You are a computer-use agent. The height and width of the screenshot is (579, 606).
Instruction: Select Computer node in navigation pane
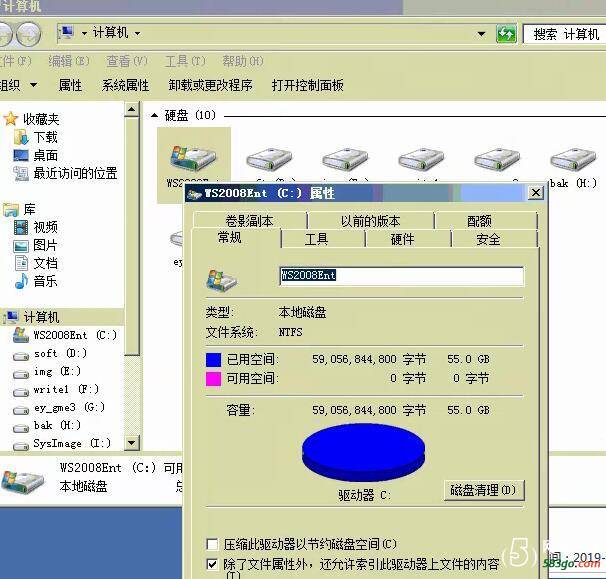32,317
